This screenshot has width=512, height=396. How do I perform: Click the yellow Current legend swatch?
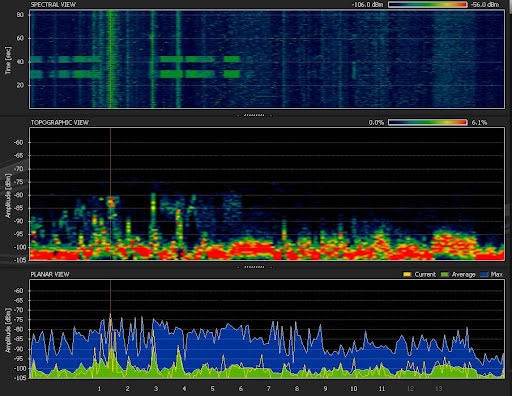407,274
